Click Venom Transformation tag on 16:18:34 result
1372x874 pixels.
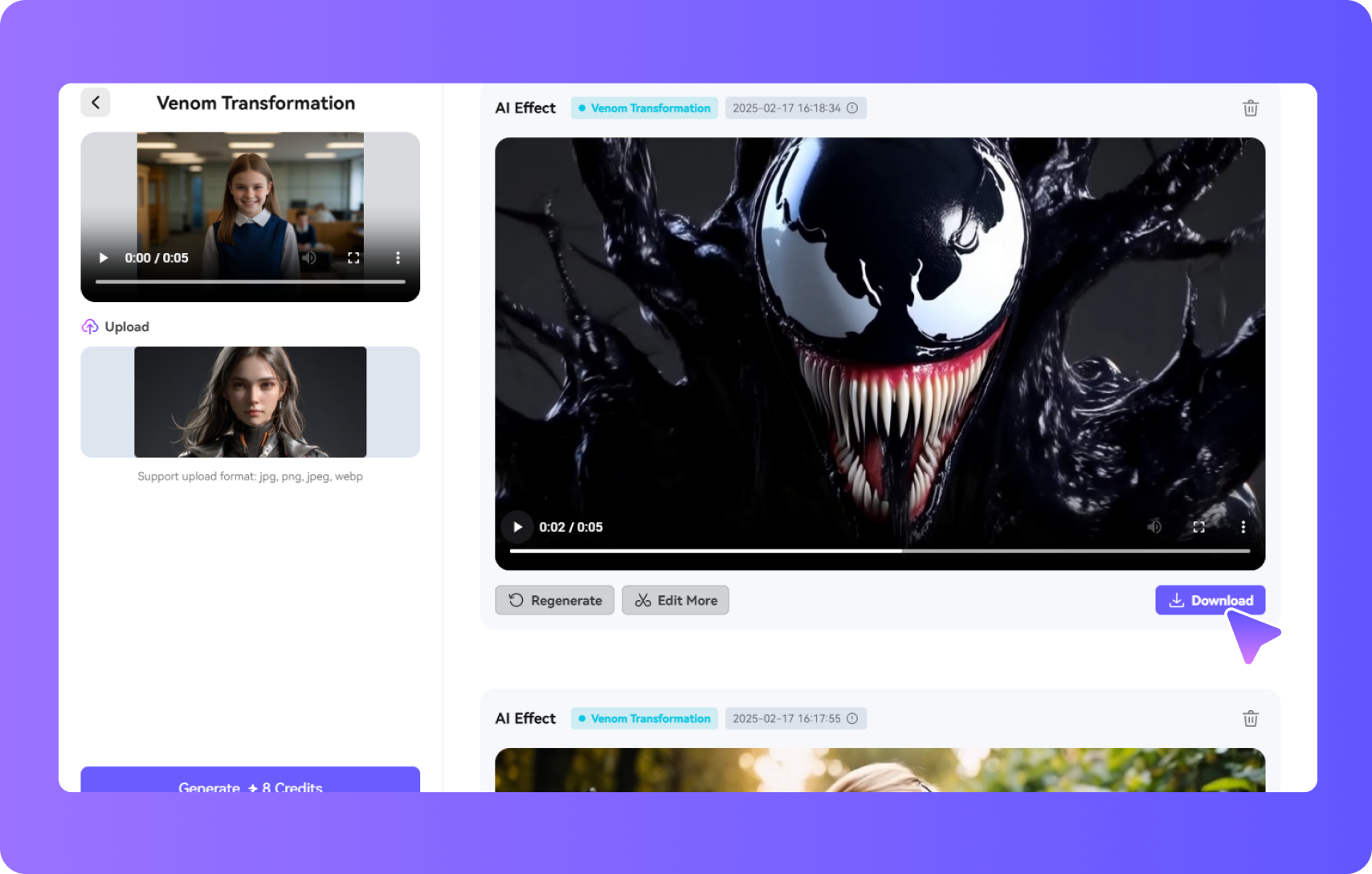pos(645,108)
